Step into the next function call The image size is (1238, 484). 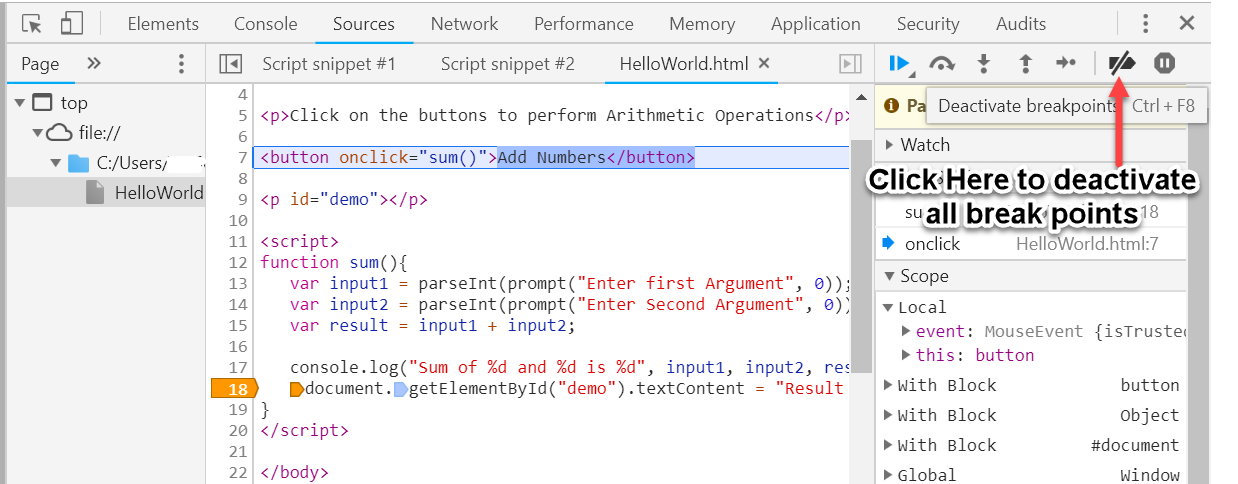pyautogui.click(x=984, y=64)
